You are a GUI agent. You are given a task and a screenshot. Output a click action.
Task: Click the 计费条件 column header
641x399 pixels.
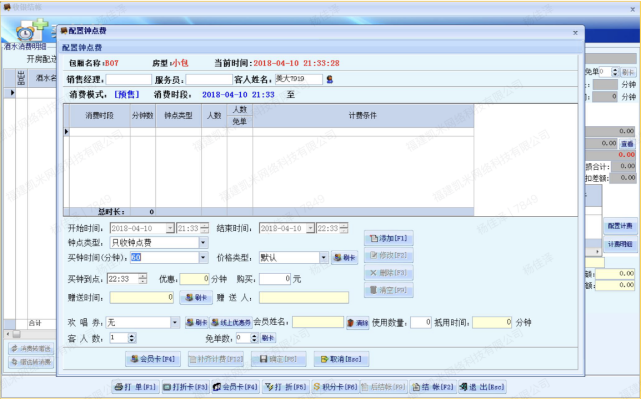click(x=363, y=116)
